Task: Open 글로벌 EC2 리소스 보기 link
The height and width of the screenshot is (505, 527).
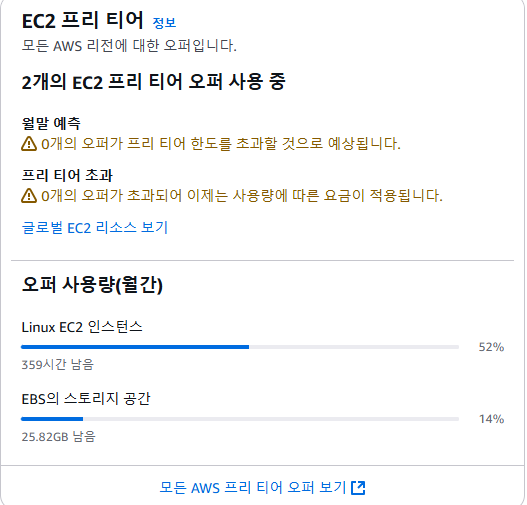Action: (94, 227)
